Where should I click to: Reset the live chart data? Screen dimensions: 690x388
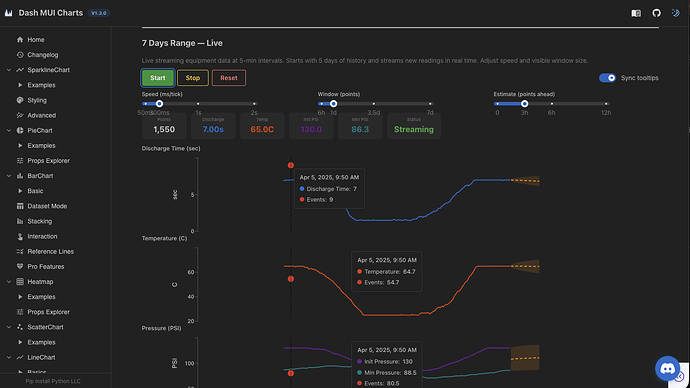click(229, 78)
